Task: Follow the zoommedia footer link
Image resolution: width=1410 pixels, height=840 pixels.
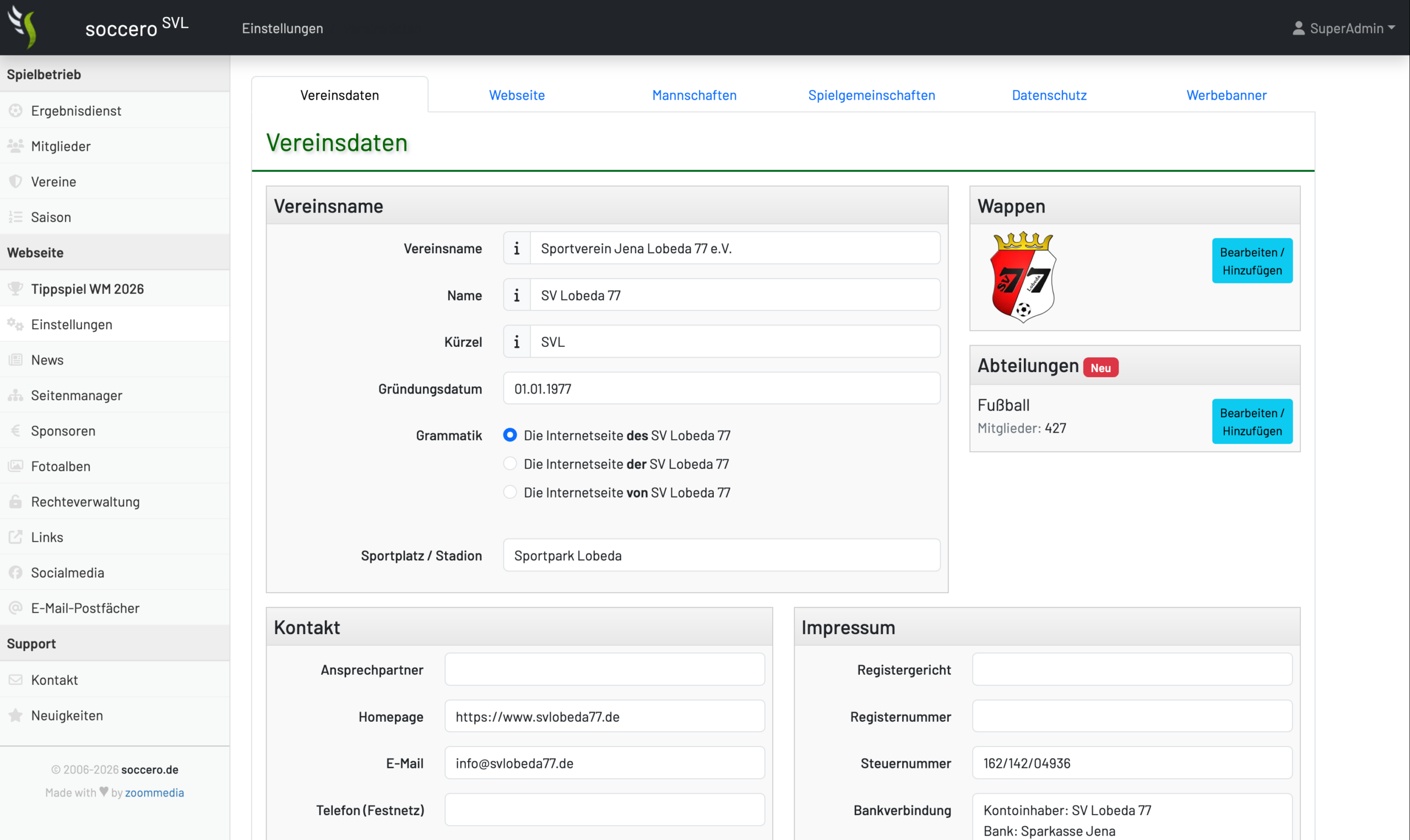Action: 154,793
